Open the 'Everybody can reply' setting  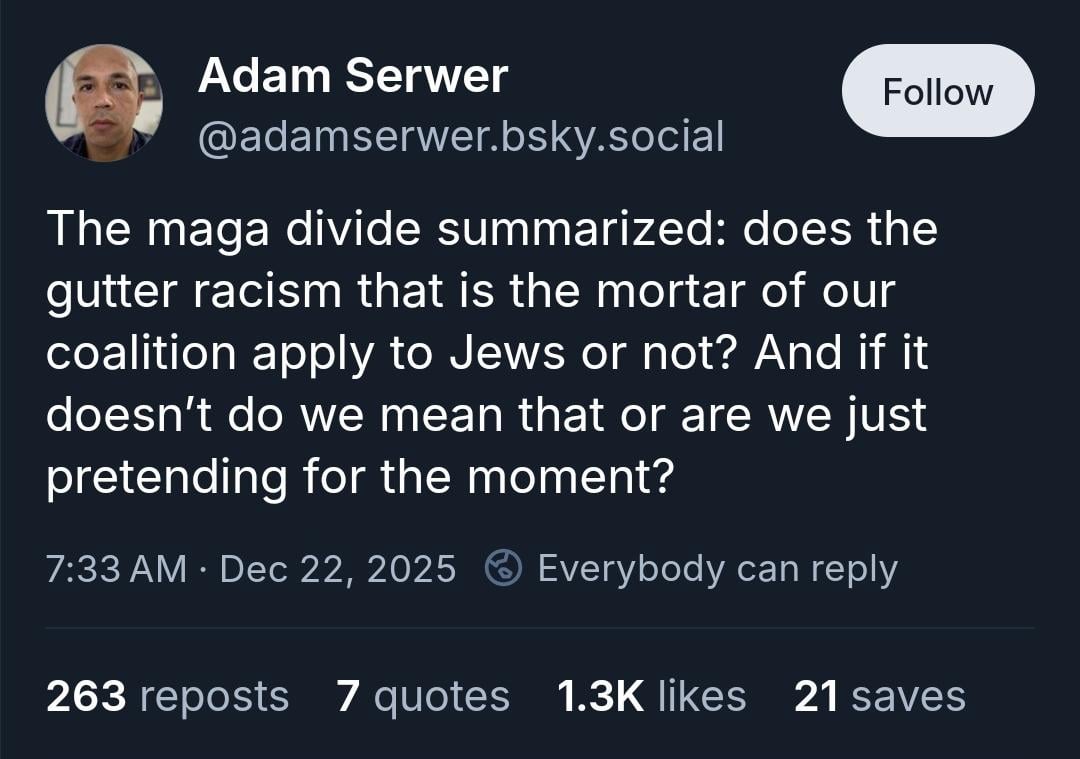(x=717, y=568)
